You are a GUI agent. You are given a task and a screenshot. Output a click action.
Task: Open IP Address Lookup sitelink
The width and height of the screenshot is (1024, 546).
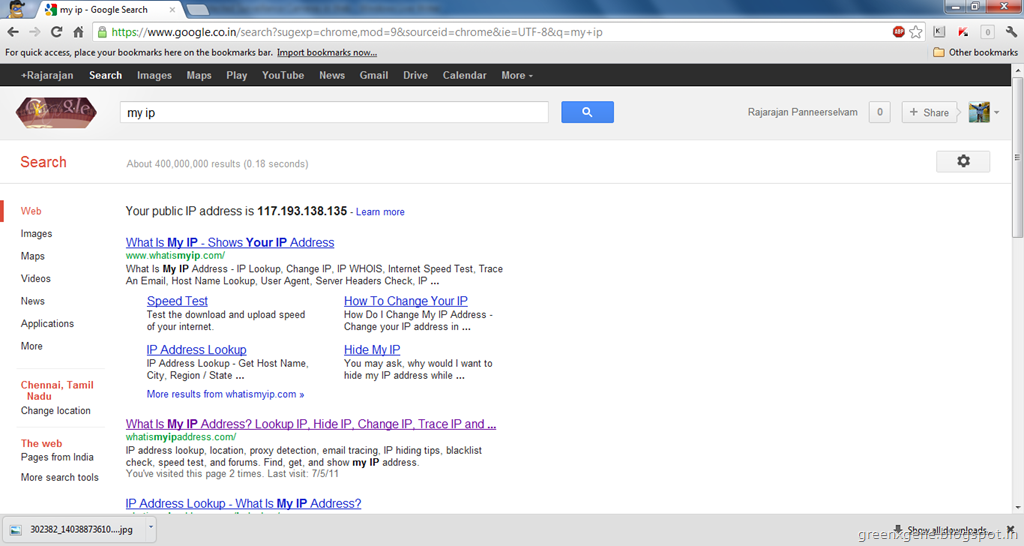tap(197, 350)
